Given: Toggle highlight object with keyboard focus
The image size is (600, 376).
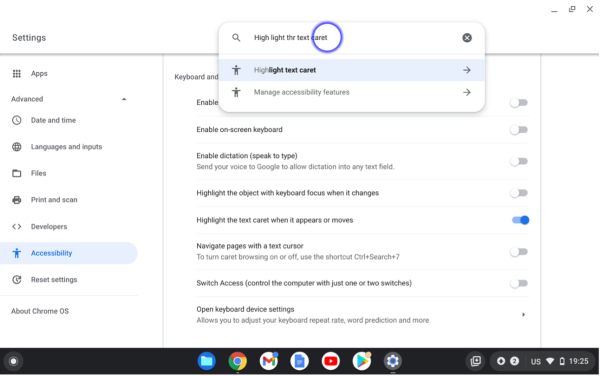Looking at the screenshot, I should click(519, 193).
